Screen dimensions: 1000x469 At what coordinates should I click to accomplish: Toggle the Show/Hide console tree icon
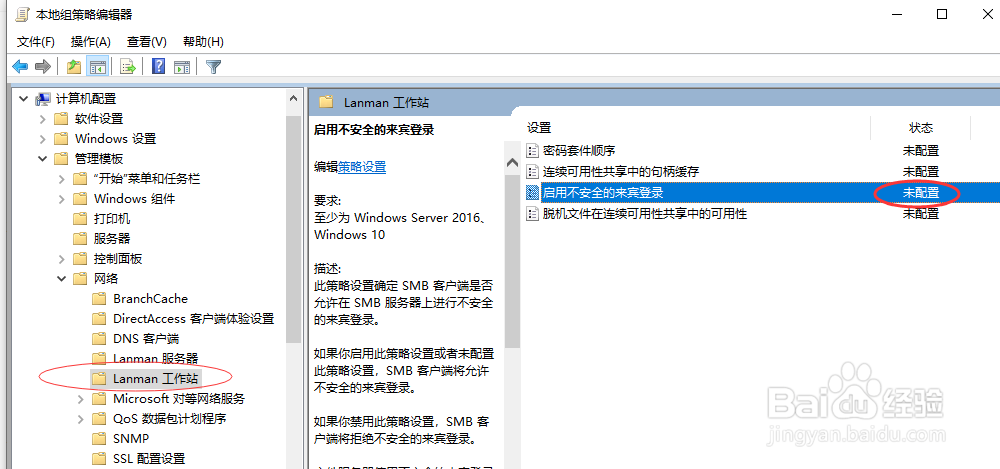click(x=98, y=66)
